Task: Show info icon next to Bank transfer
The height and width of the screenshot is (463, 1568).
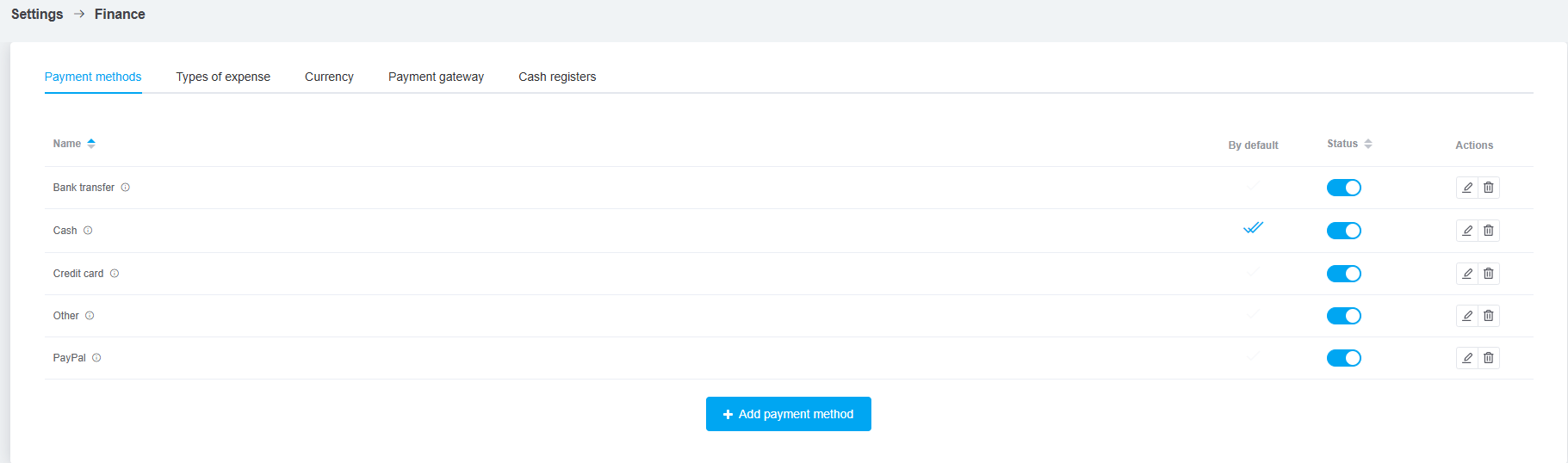Action: 126,188
